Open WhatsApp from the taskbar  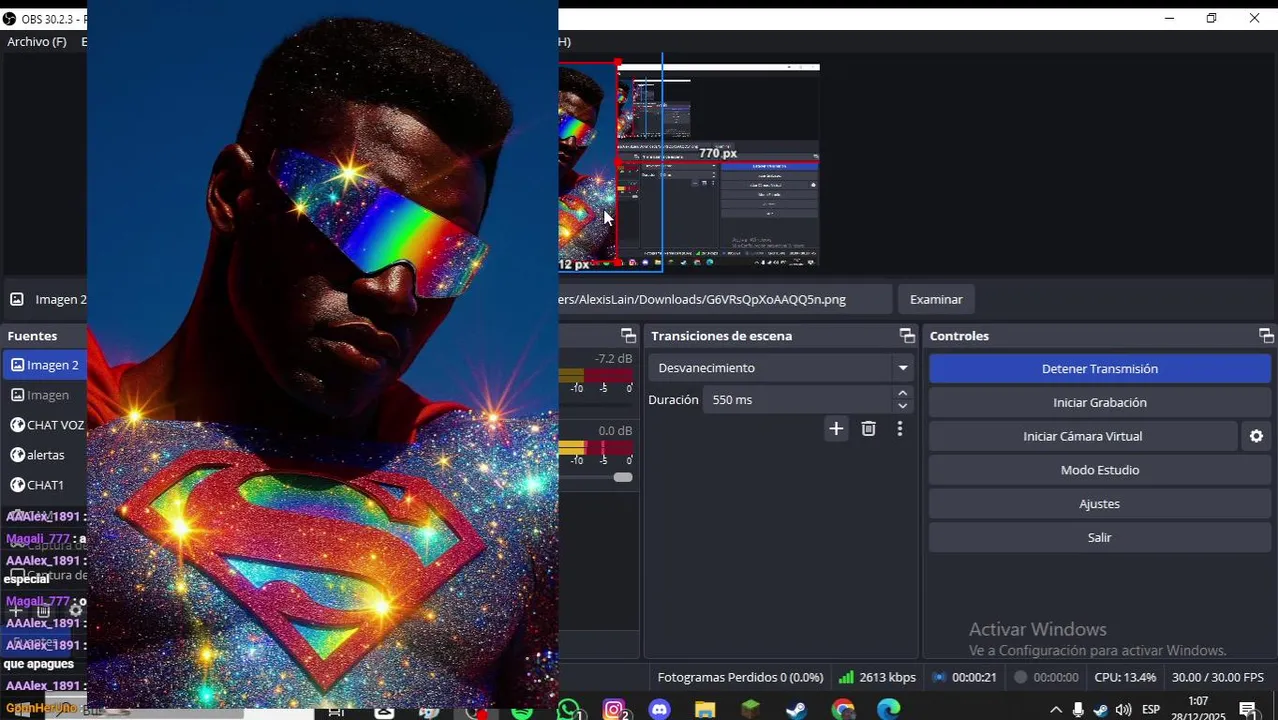pyautogui.click(x=569, y=710)
